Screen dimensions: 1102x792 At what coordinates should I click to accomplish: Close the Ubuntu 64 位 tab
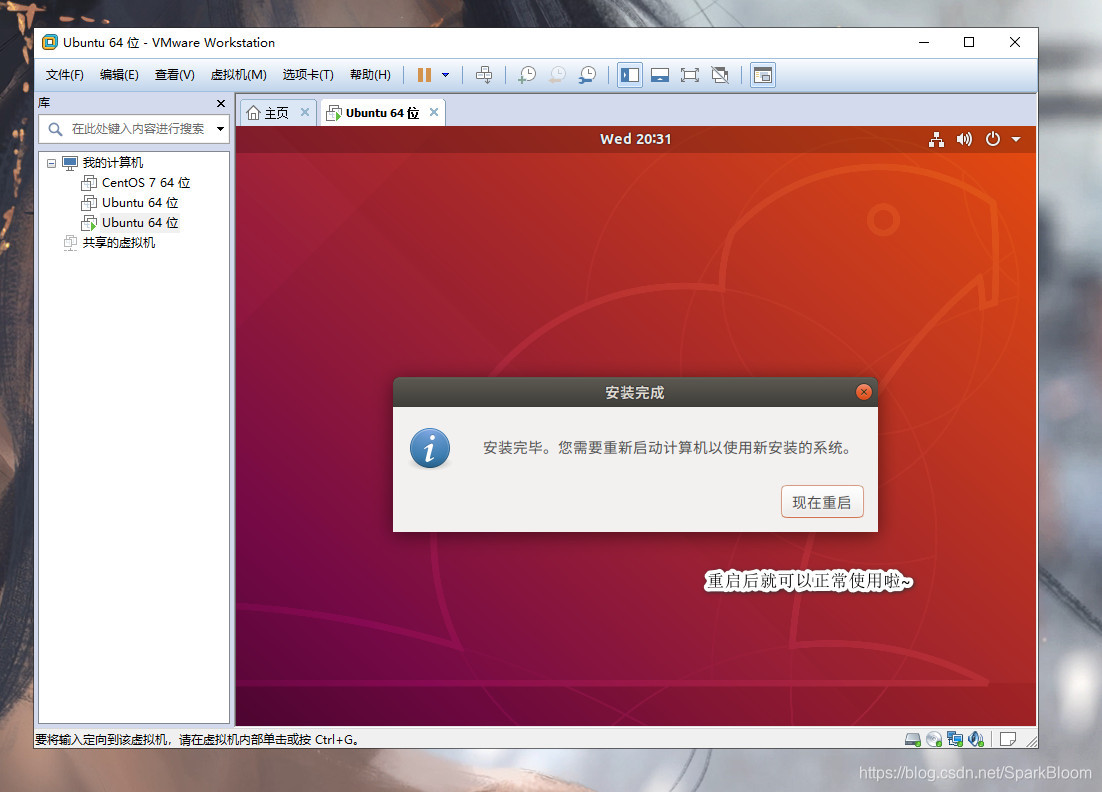click(434, 112)
